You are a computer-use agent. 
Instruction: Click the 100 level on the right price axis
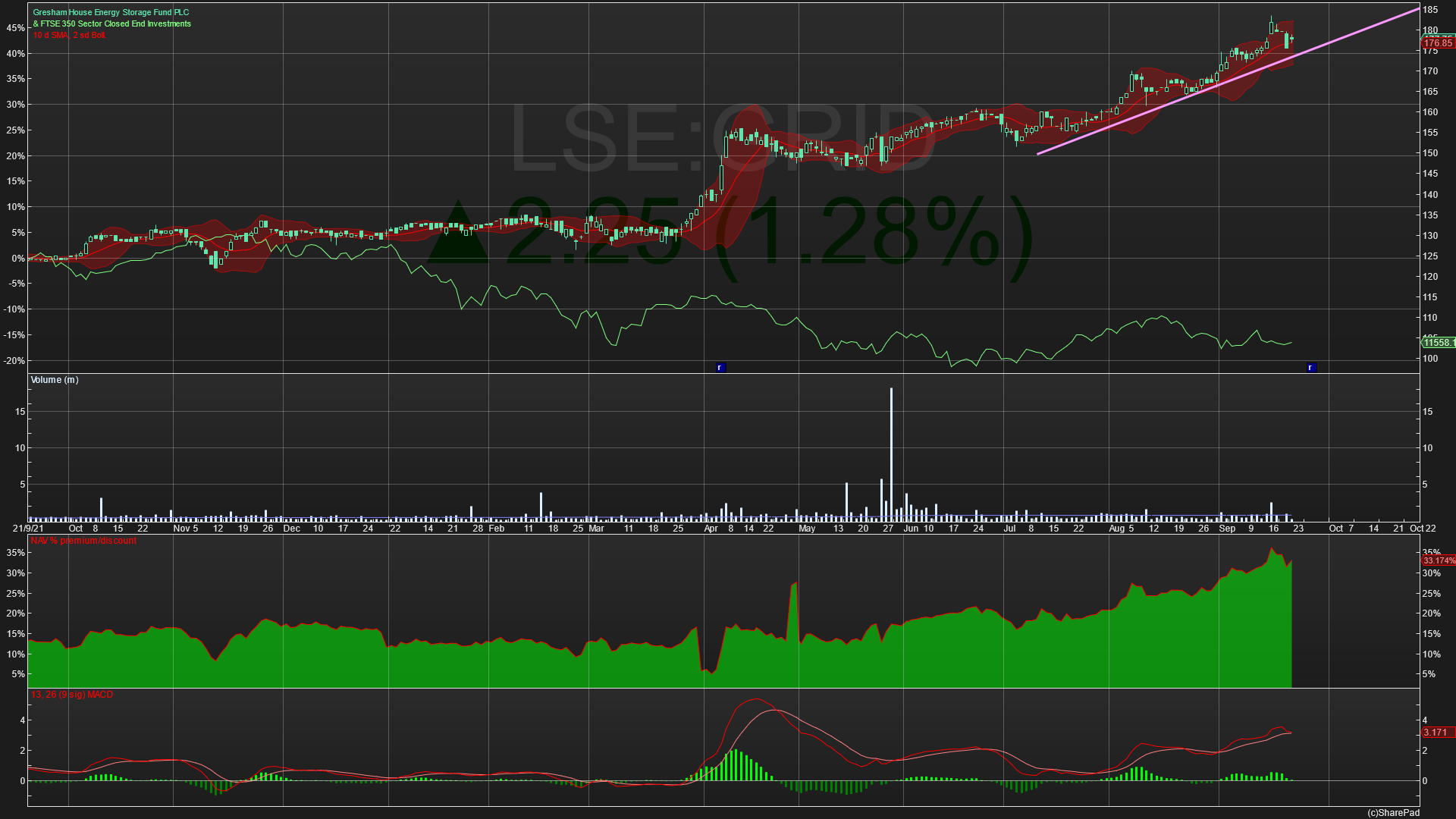[x=1430, y=359]
